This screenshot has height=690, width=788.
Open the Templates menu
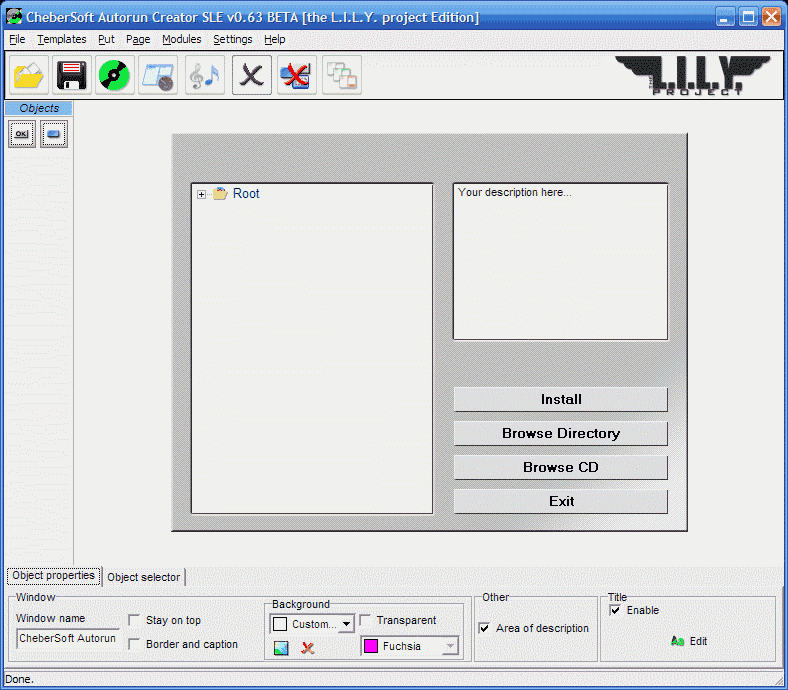(x=62, y=39)
